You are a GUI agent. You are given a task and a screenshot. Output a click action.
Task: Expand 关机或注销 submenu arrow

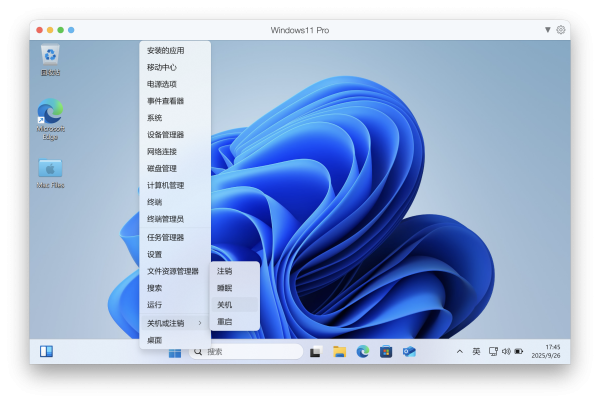pyautogui.click(x=200, y=322)
